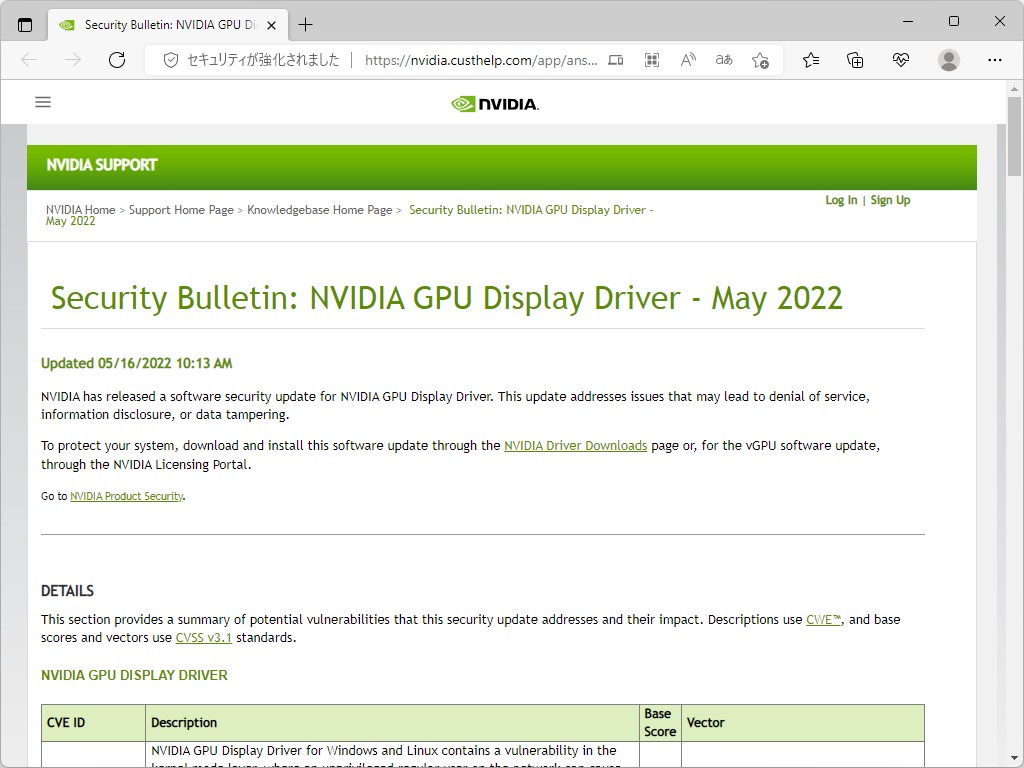Click the page vertical scrollbar thumb
This screenshot has height=768, width=1024.
coord(1014,136)
